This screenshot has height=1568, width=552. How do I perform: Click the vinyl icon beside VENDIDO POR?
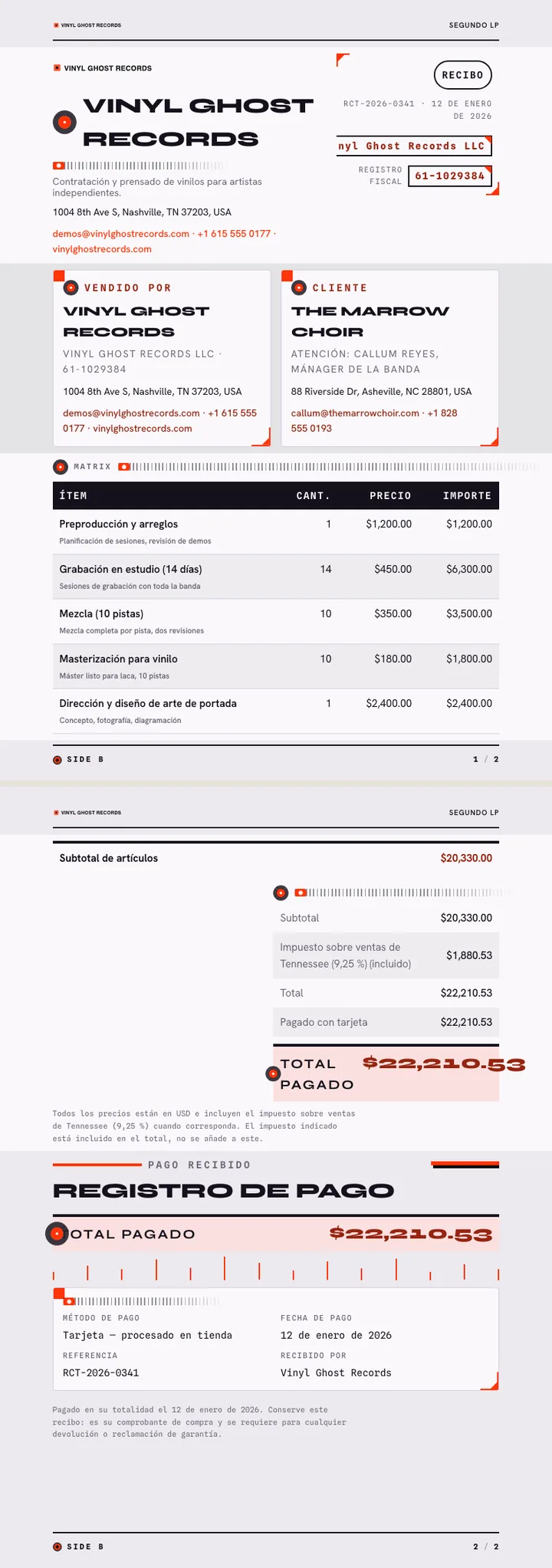point(71,288)
